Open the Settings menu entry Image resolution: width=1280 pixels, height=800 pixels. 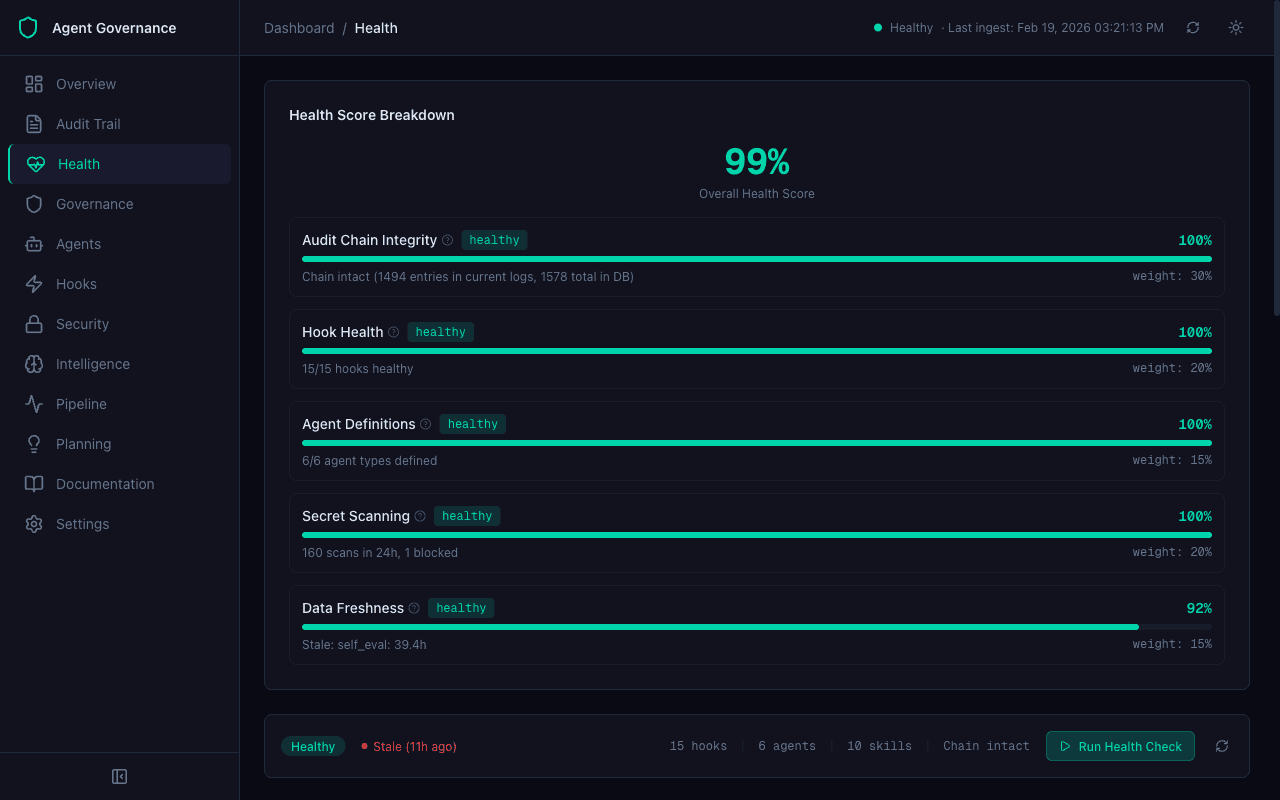pyautogui.click(x=83, y=524)
